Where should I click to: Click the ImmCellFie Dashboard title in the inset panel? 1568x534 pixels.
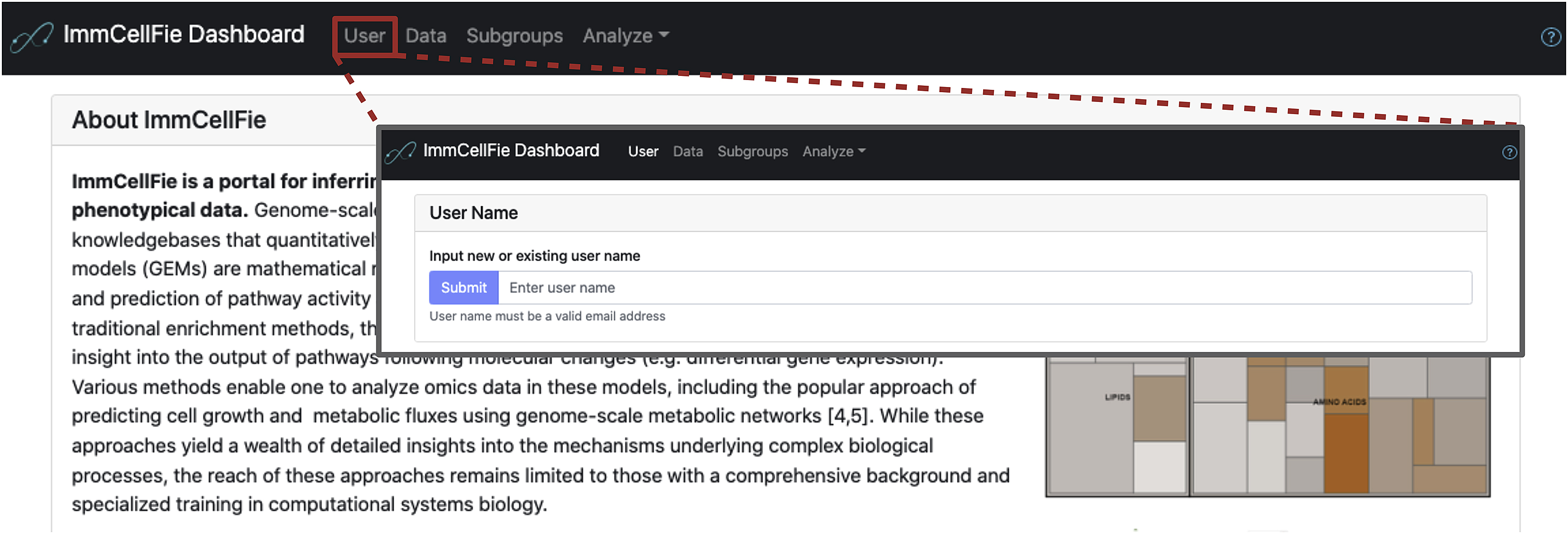(x=511, y=150)
